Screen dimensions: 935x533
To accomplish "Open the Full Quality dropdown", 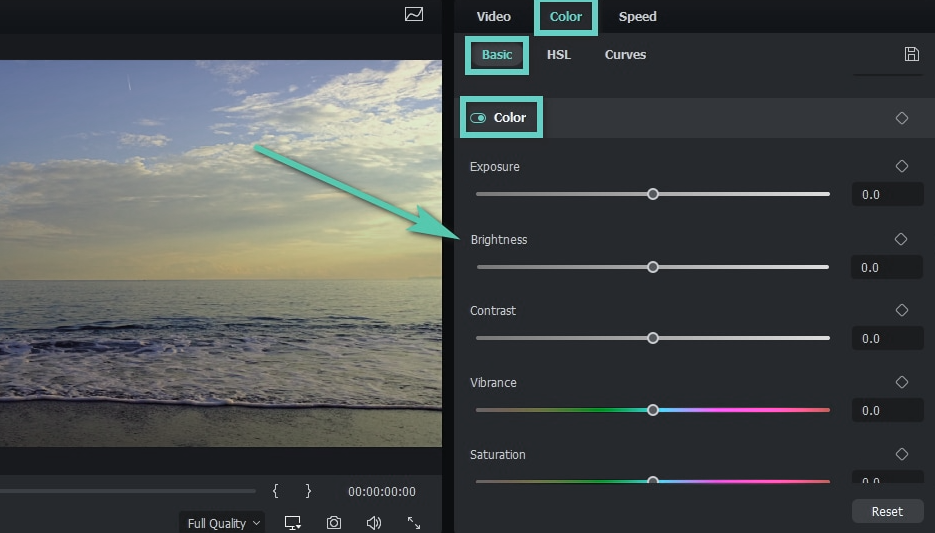I will coord(222,523).
